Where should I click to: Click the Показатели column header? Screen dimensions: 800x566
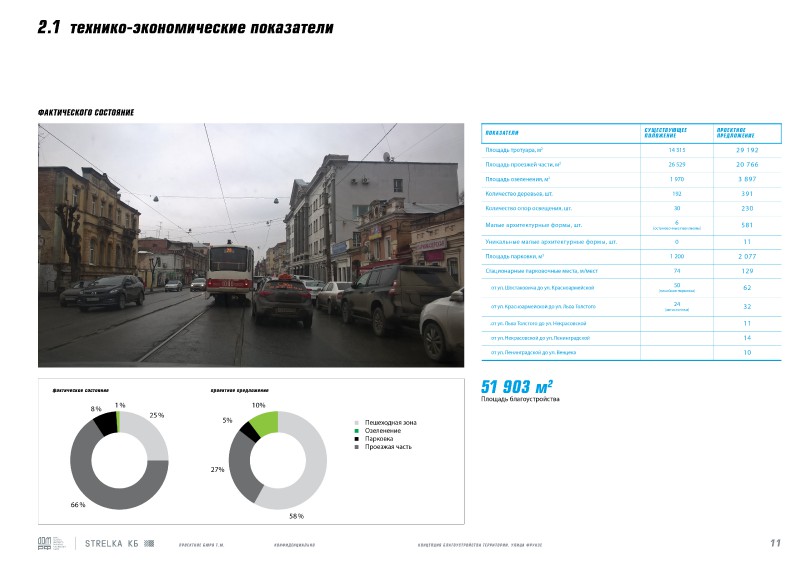tap(502, 134)
